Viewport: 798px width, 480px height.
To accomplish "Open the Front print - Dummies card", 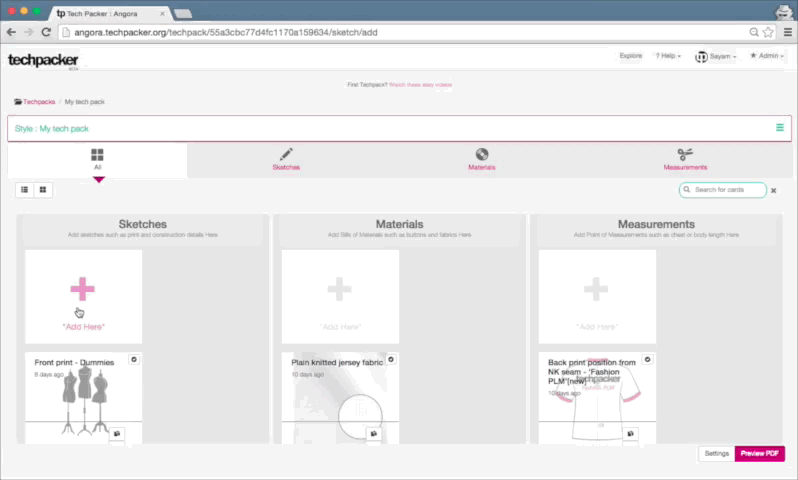I will [83, 398].
